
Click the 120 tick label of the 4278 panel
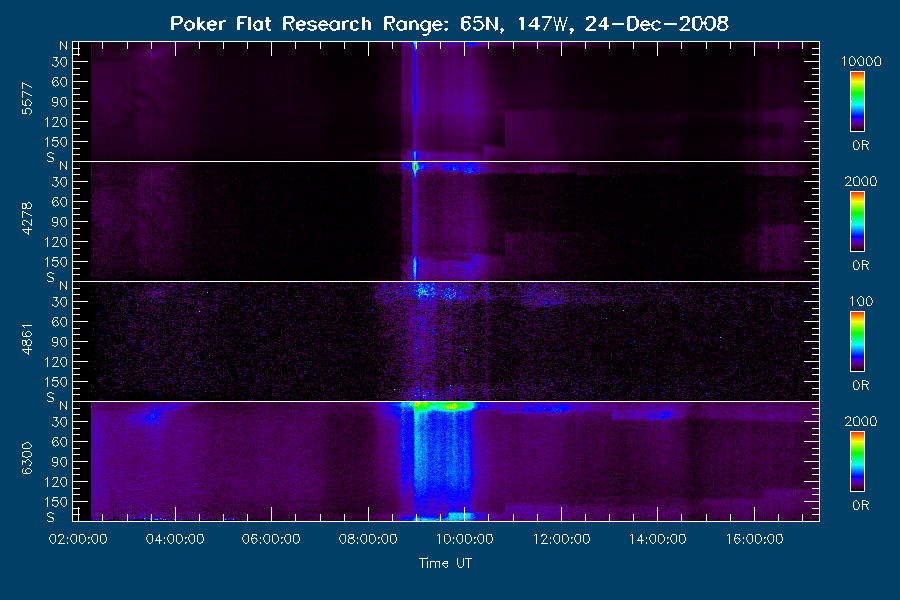[x=56, y=242]
